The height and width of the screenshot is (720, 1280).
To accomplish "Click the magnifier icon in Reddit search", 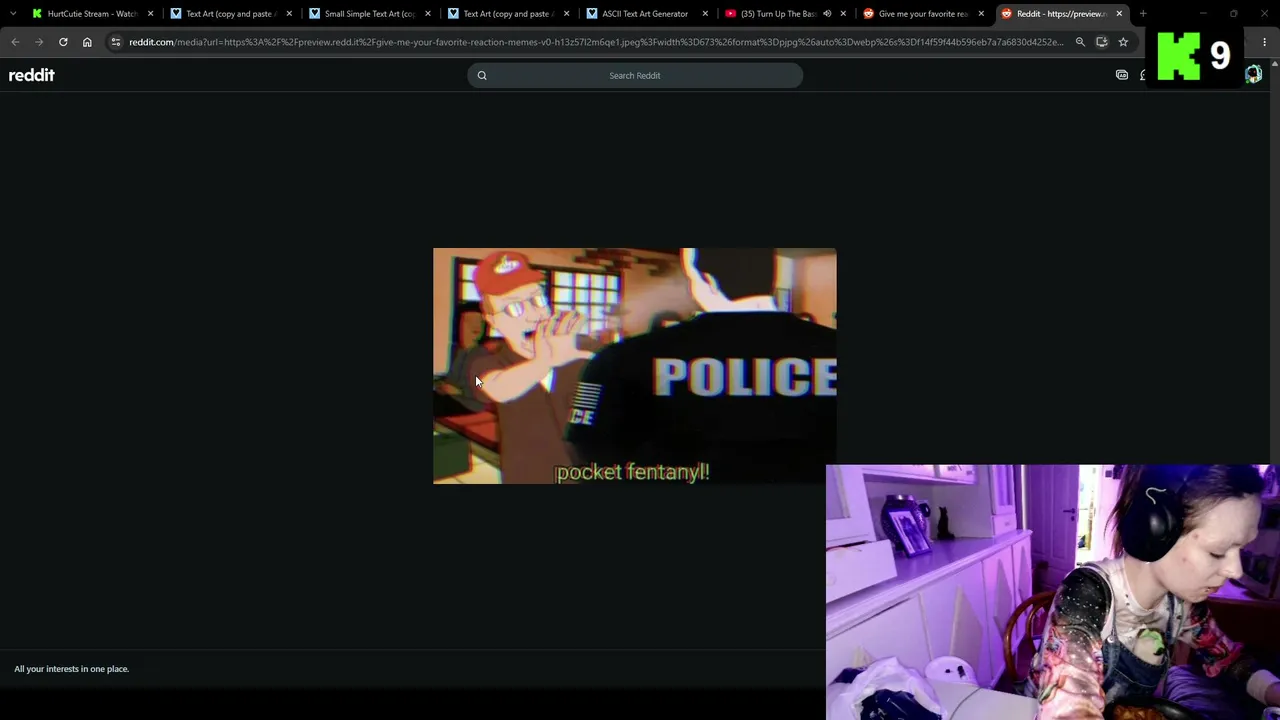I will [482, 75].
